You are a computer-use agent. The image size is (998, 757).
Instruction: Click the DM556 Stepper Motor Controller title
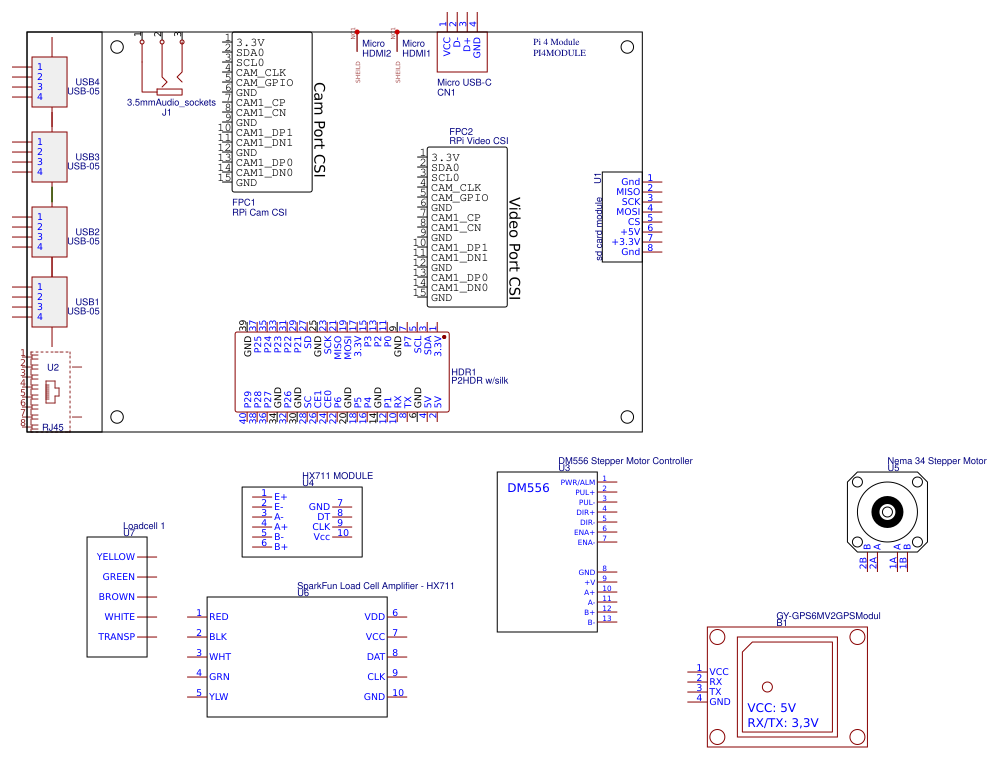tap(625, 461)
